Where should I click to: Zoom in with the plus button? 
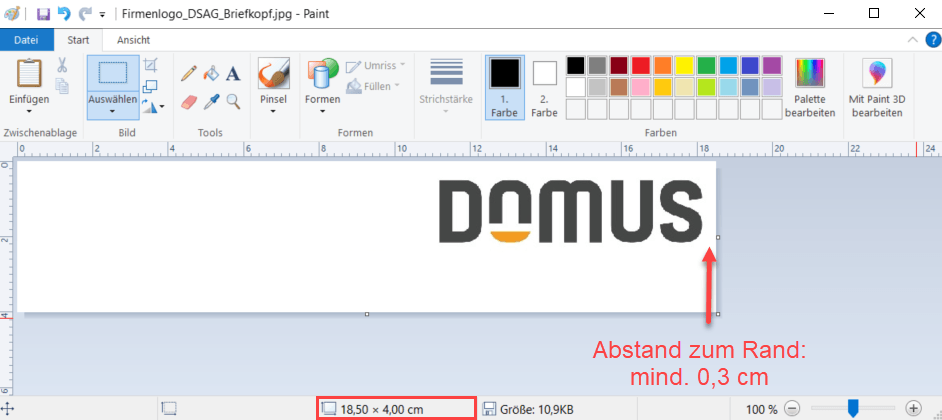coord(913,409)
